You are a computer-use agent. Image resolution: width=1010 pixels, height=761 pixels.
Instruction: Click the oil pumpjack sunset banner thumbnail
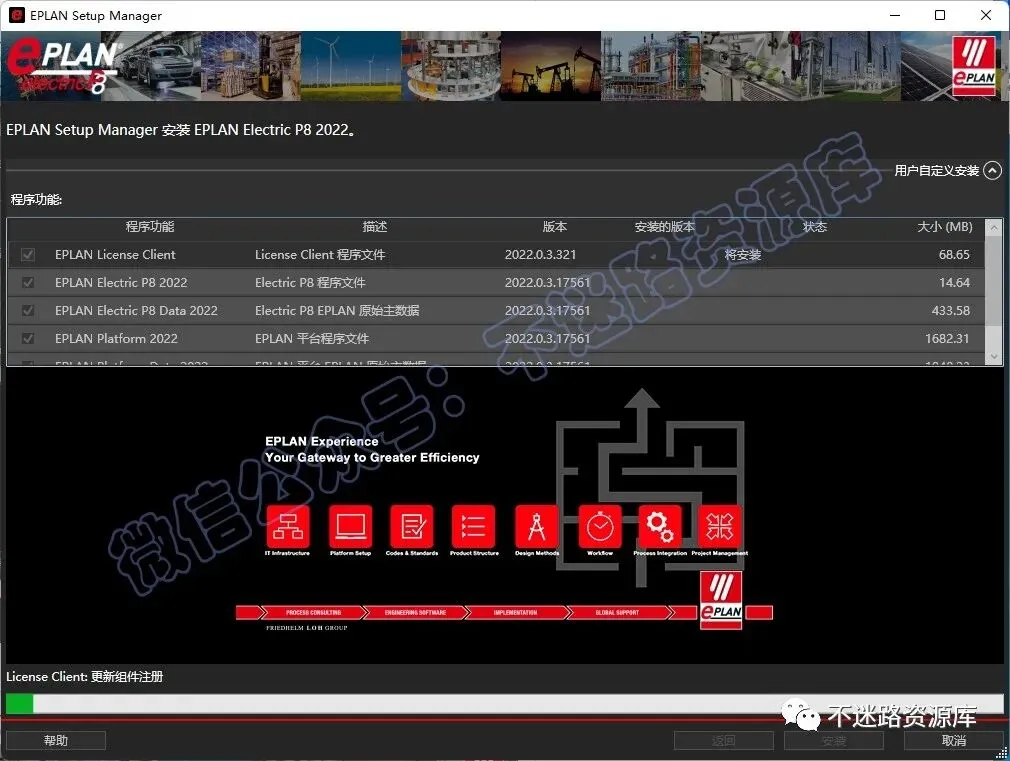551,66
